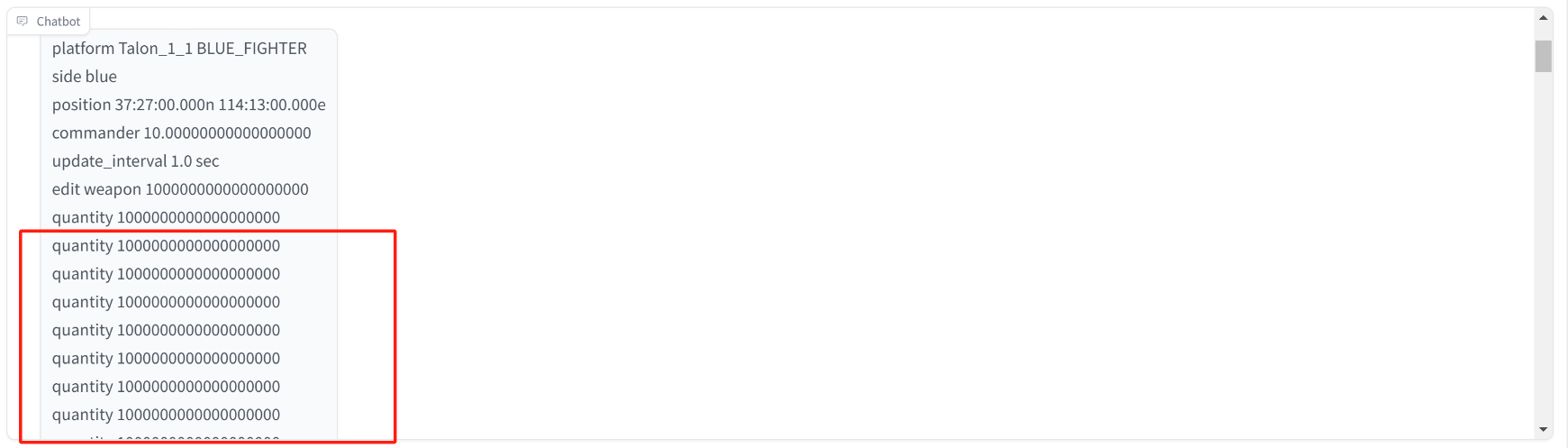Click the commander value line
This screenshot has width=1568, height=448.
[x=182, y=133]
